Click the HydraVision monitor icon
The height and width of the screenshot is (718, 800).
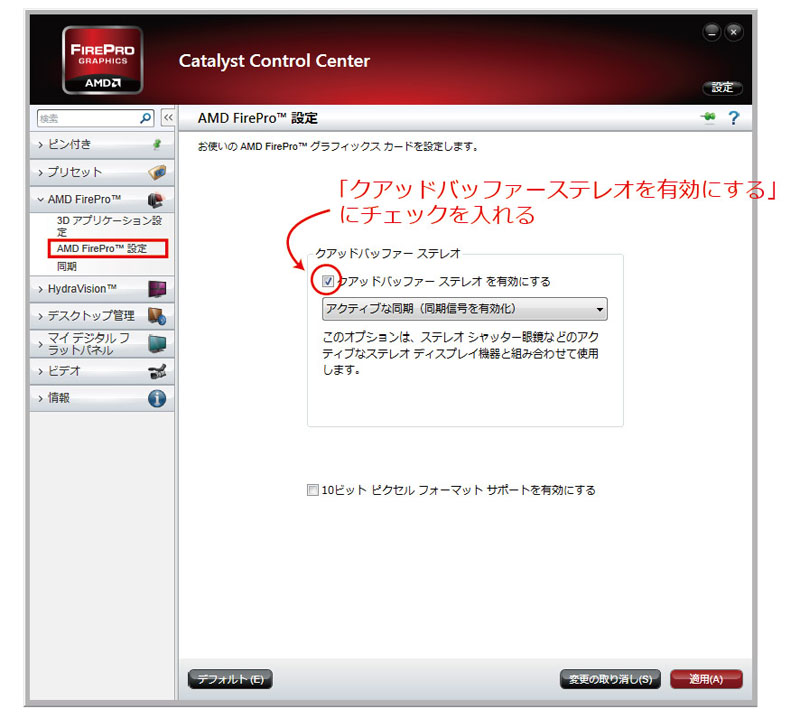157,289
